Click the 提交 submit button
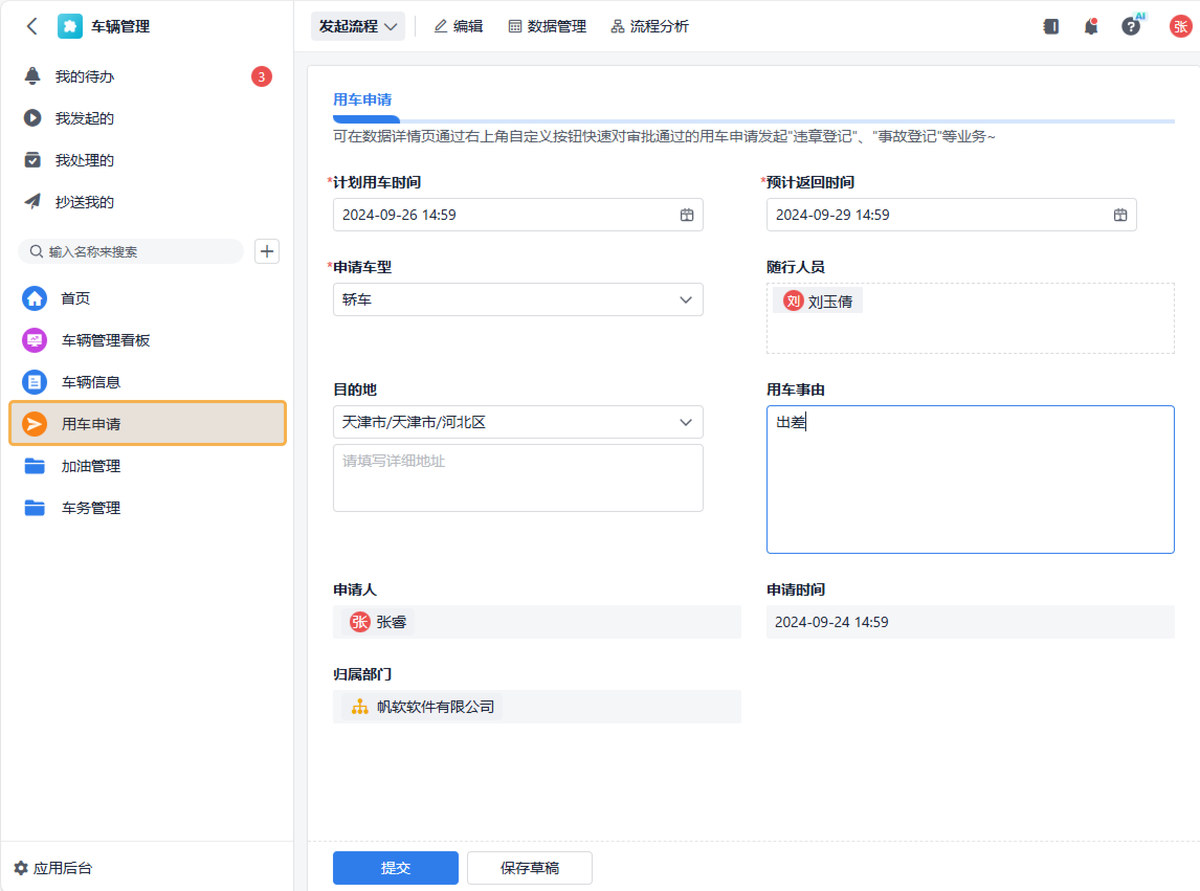This screenshot has width=1200, height=891. click(x=395, y=868)
